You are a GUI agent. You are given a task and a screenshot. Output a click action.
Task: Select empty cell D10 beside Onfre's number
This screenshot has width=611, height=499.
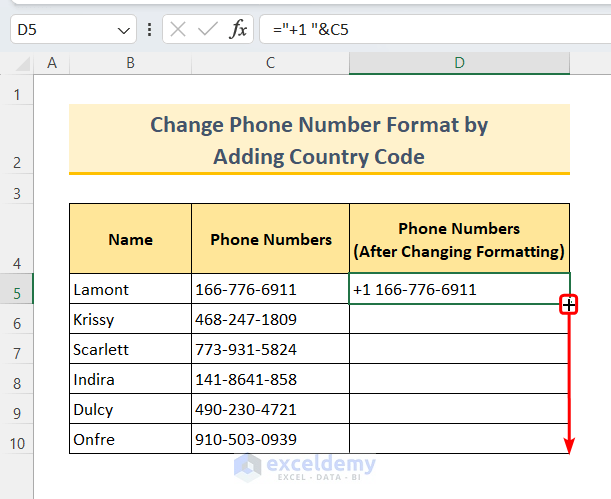(x=459, y=439)
